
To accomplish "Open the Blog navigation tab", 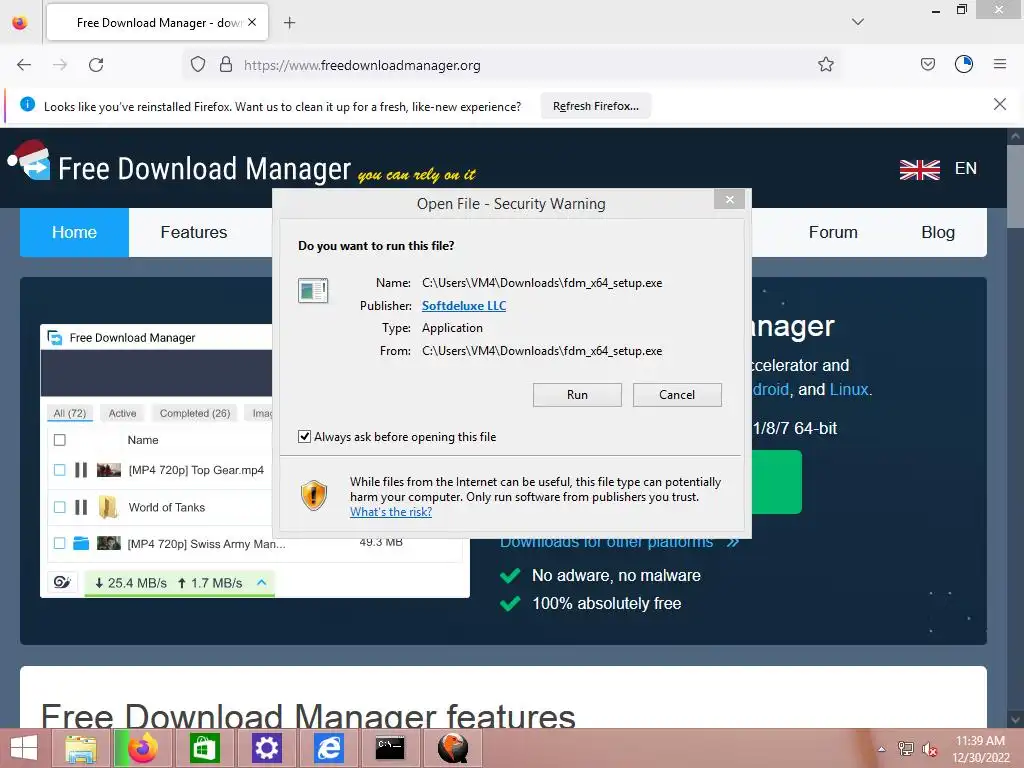I will tap(938, 232).
